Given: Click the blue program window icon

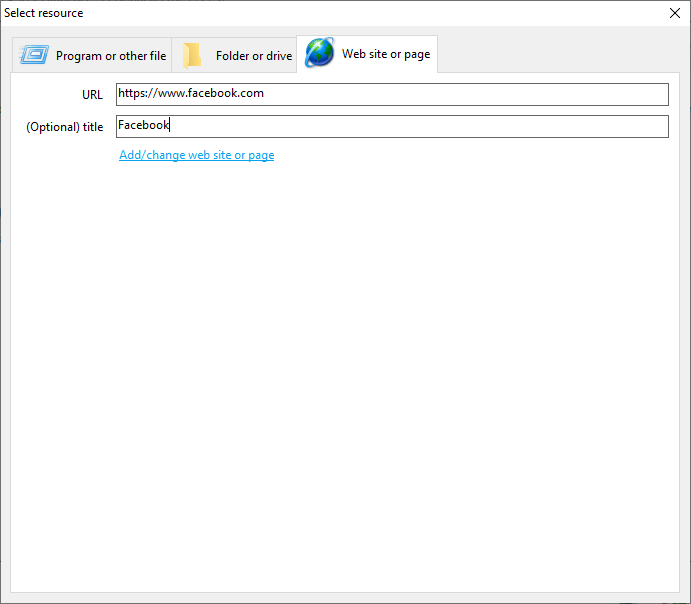Looking at the screenshot, I should point(34,55).
